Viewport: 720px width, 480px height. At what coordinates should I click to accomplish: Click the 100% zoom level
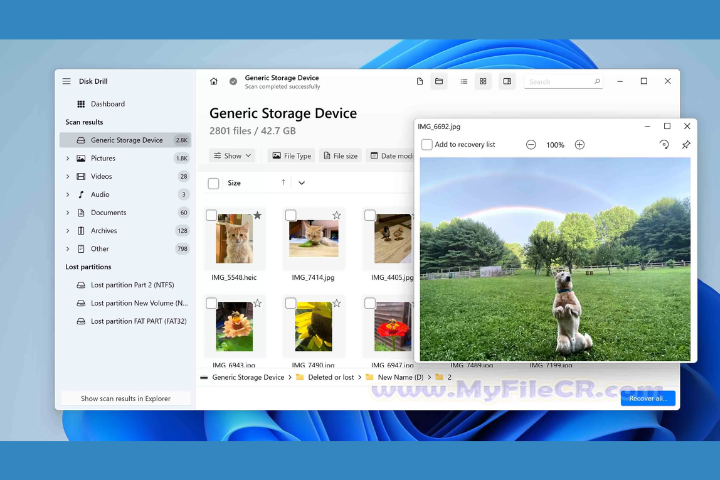[x=555, y=145]
